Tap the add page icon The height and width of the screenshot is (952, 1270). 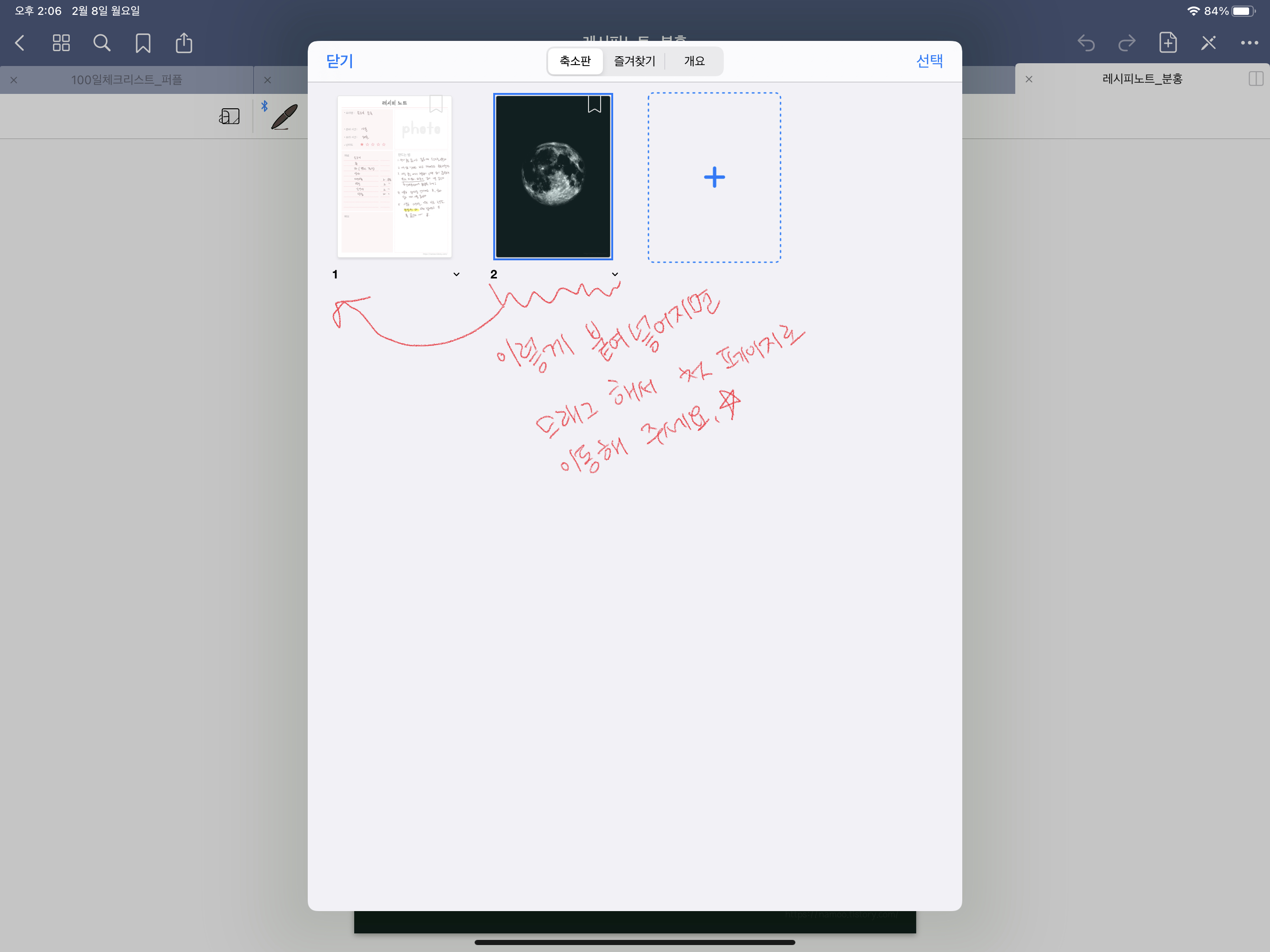pyautogui.click(x=1167, y=43)
